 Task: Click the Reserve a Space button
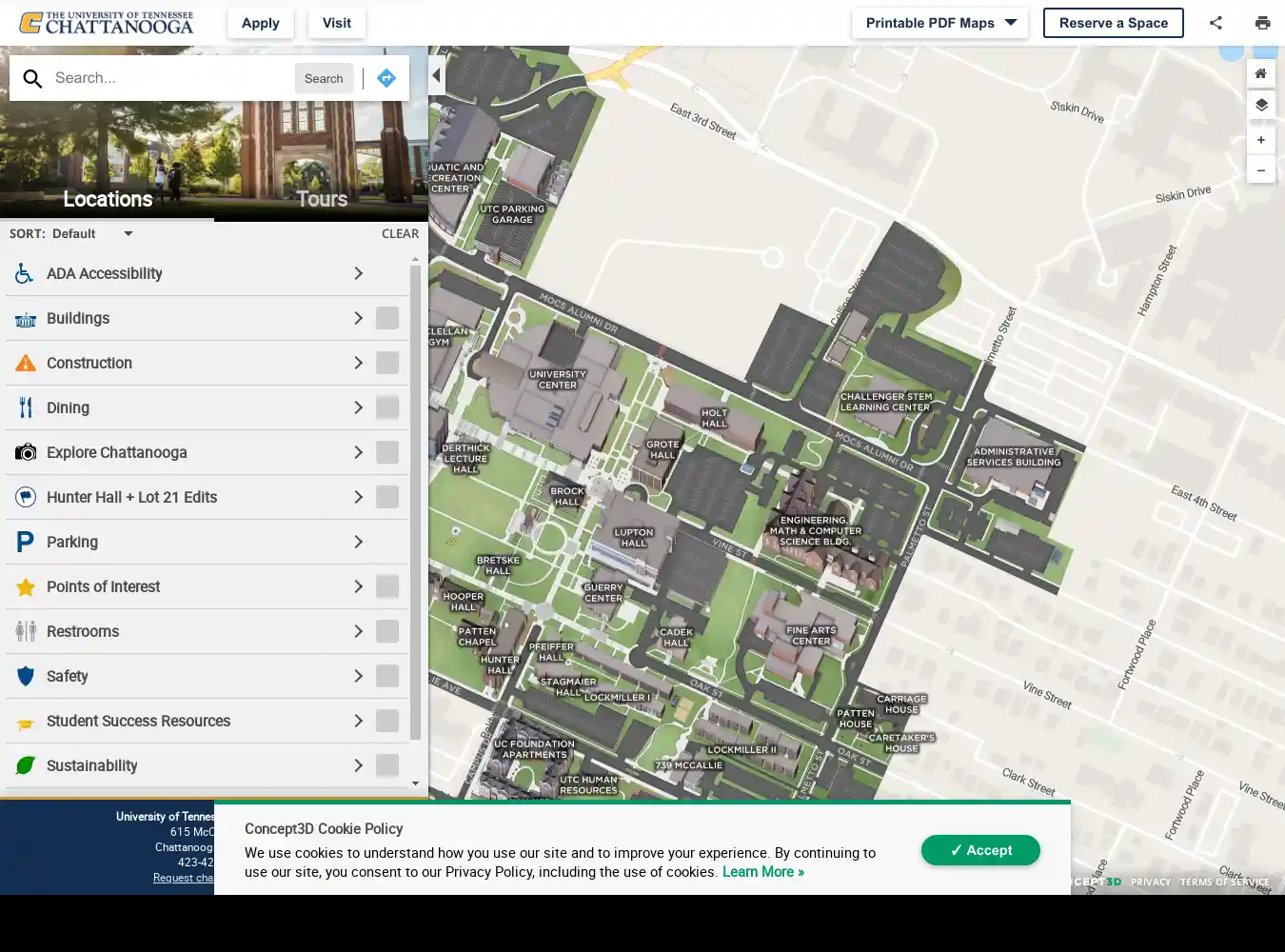[1114, 23]
